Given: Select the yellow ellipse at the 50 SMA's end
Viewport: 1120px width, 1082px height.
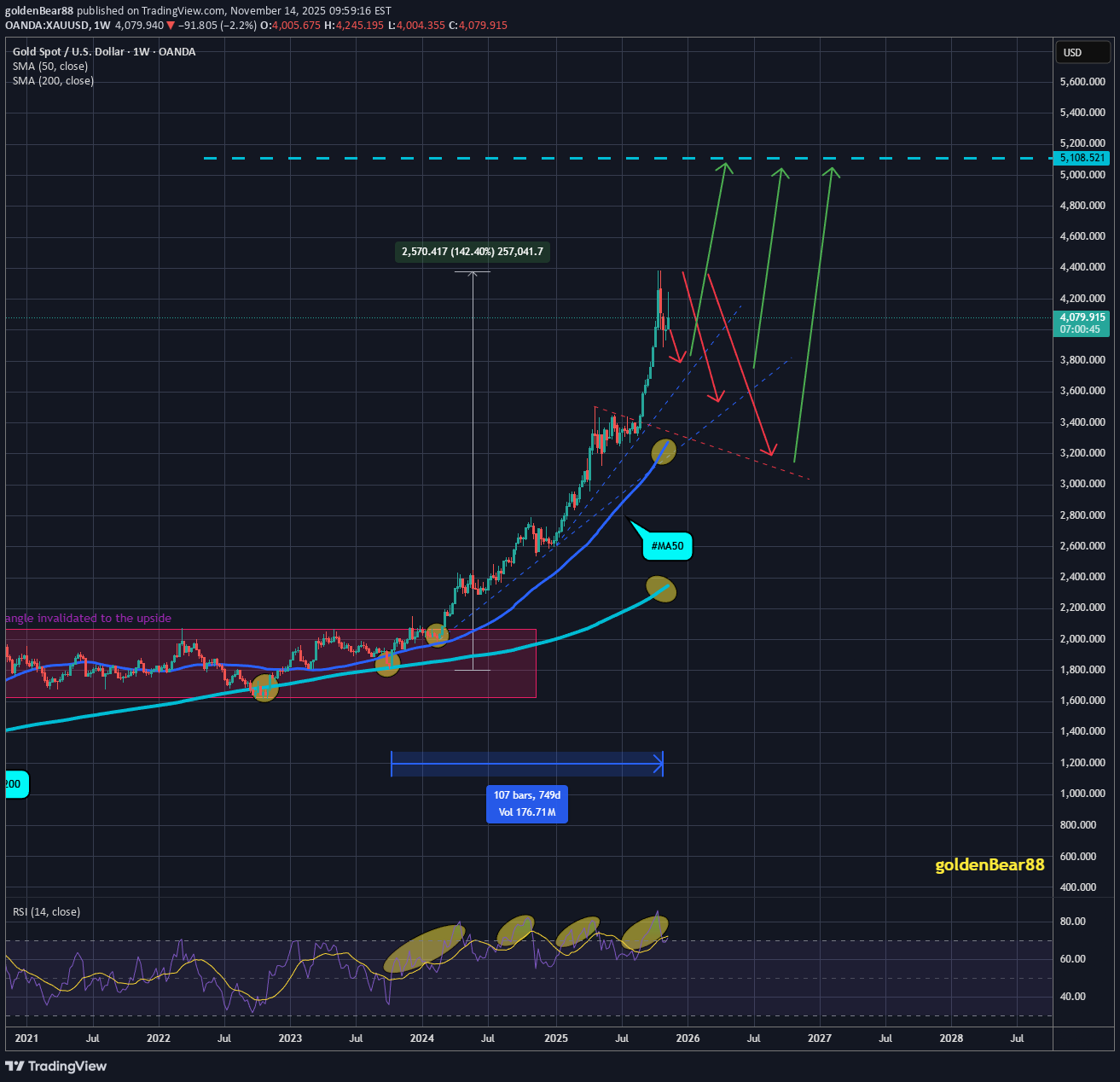Looking at the screenshot, I should click(664, 451).
